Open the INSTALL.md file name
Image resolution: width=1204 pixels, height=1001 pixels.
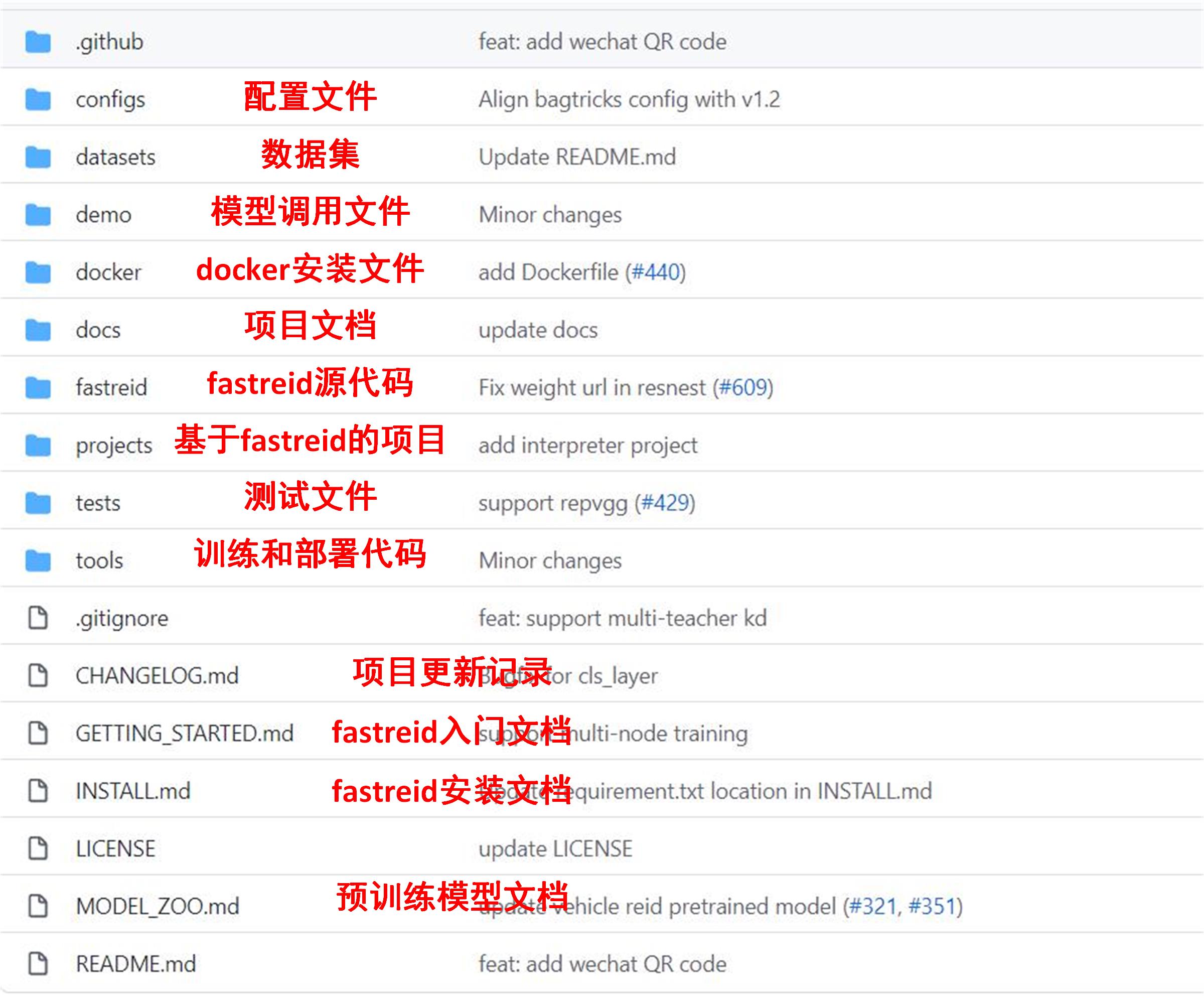(x=132, y=791)
